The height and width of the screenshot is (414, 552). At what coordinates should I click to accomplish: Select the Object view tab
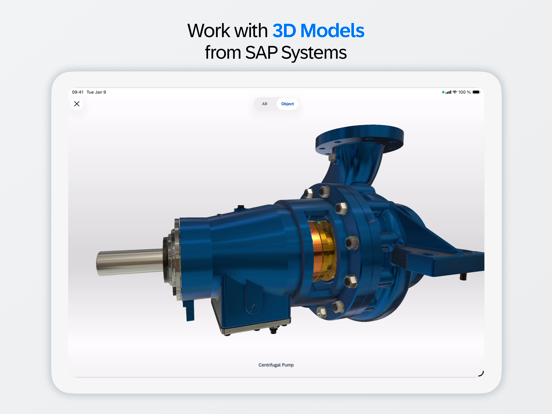pos(287,104)
